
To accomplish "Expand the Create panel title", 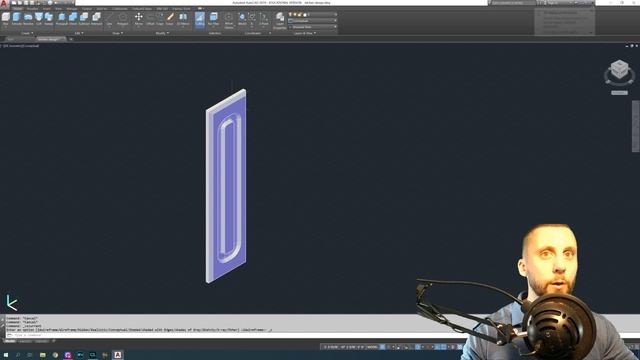I will point(27,33).
